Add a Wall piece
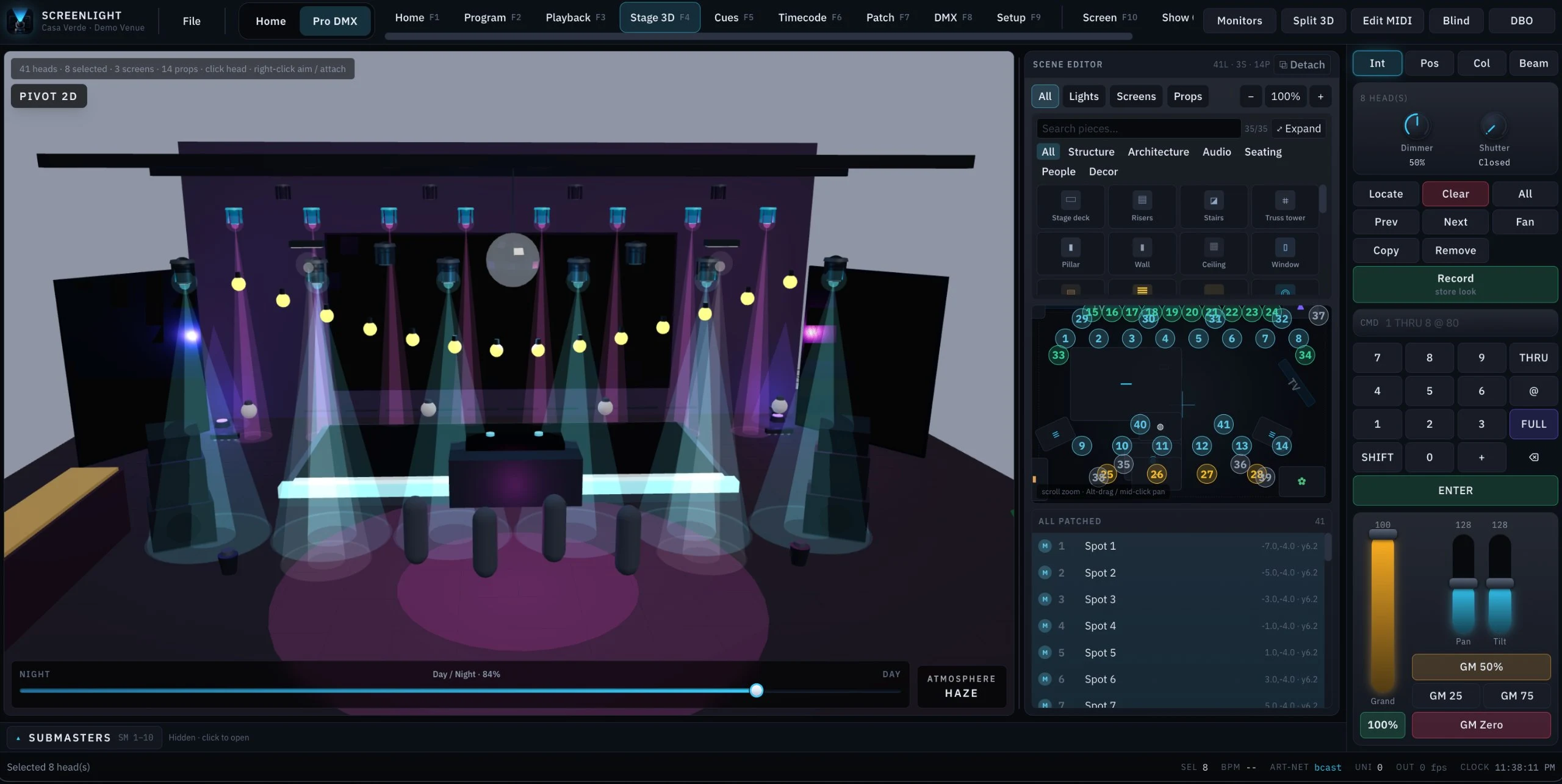This screenshot has height=784, width=1562. [x=1142, y=253]
